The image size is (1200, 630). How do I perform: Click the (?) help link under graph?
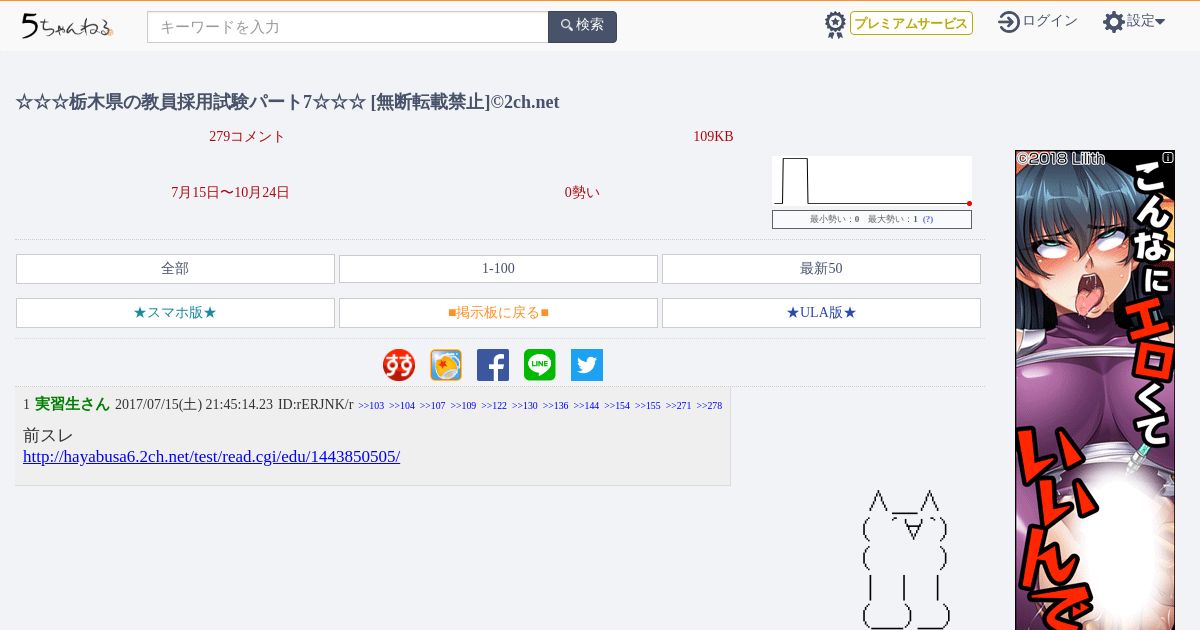click(928, 219)
